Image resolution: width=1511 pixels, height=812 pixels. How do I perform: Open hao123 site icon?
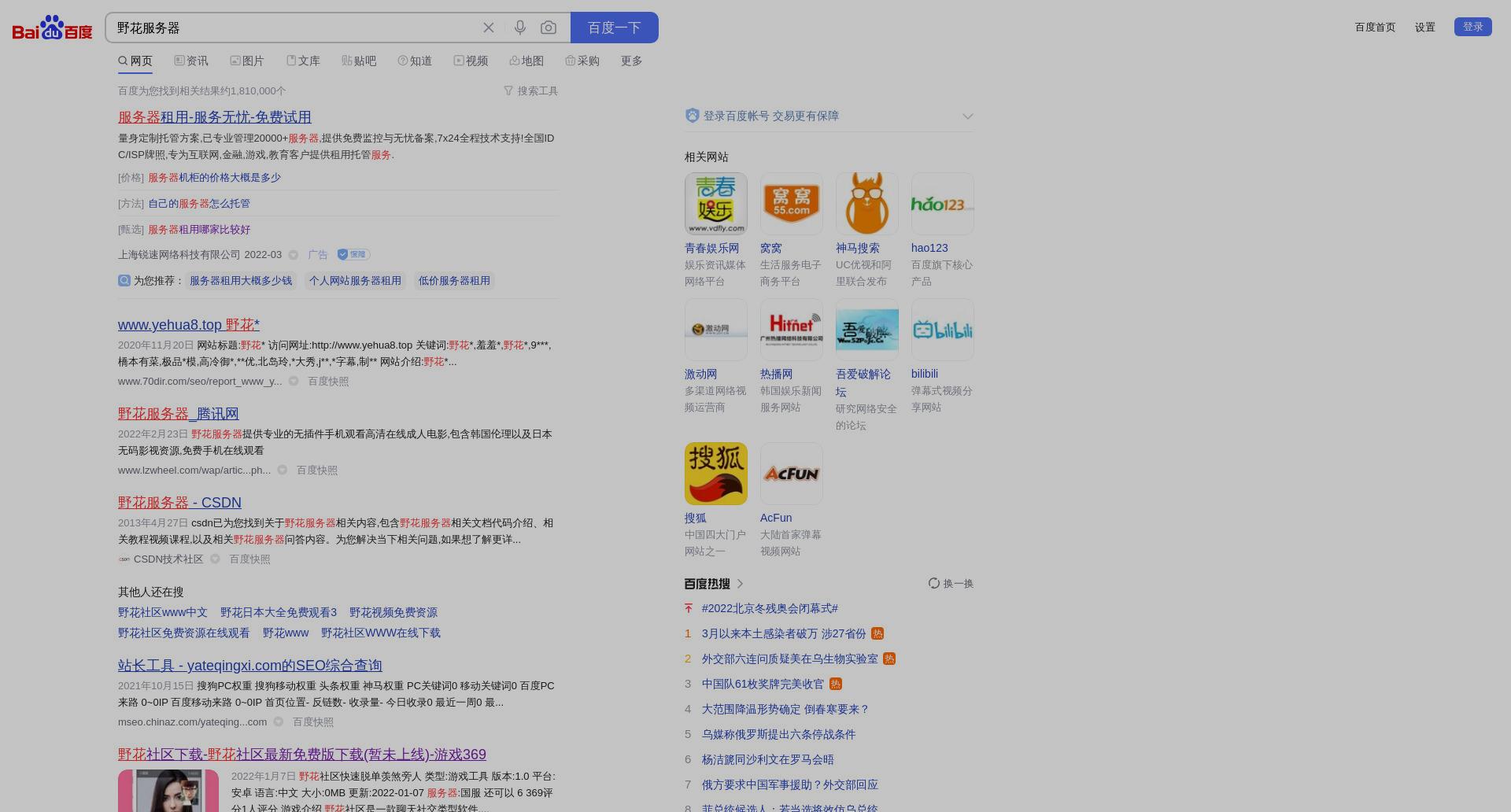tap(943, 204)
